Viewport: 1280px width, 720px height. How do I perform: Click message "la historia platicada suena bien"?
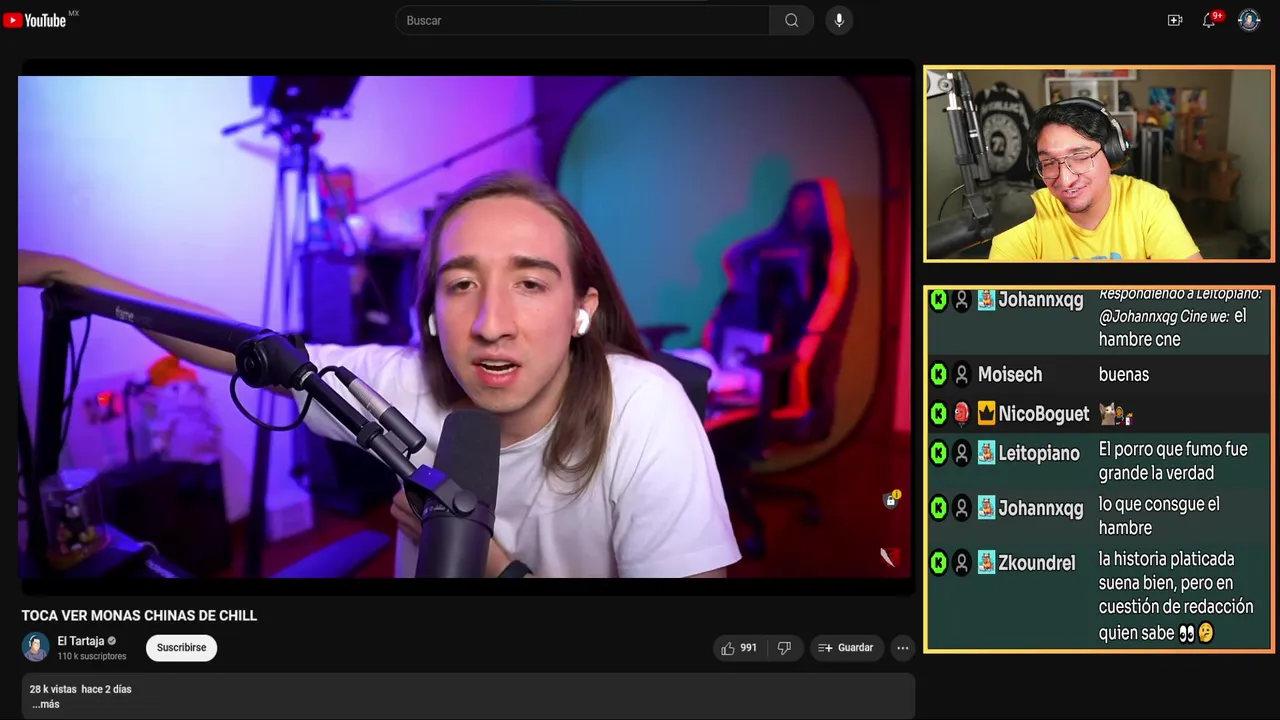pyautogui.click(x=1176, y=596)
